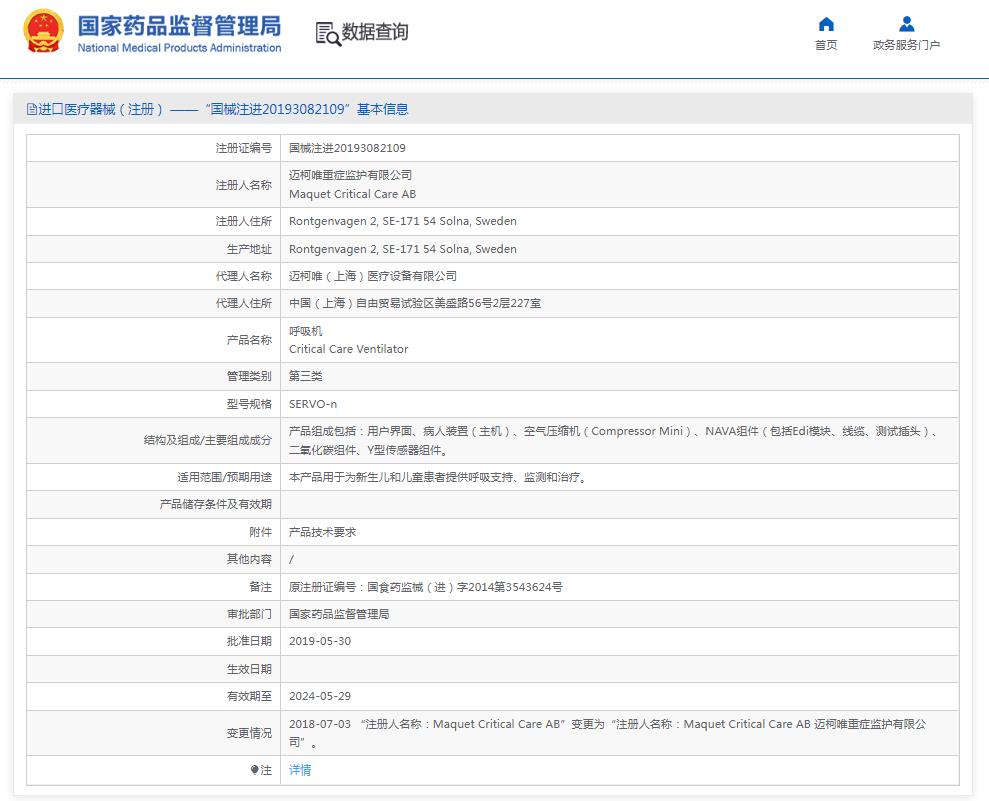This screenshot has width=989, height=801.
Task: Click the home house icon
Action: point(826,24)
